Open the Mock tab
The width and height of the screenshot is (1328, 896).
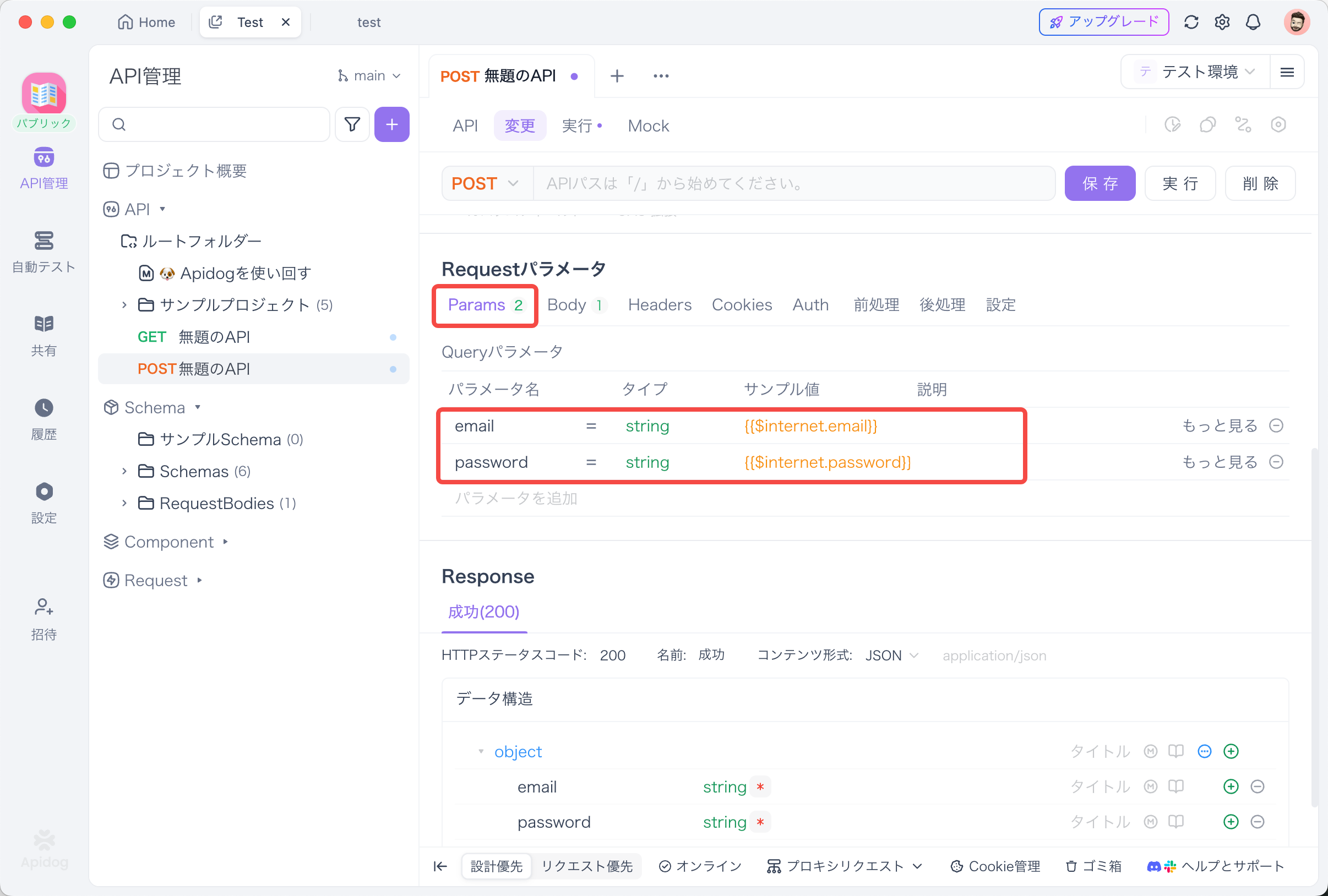[x=648, y=125]
